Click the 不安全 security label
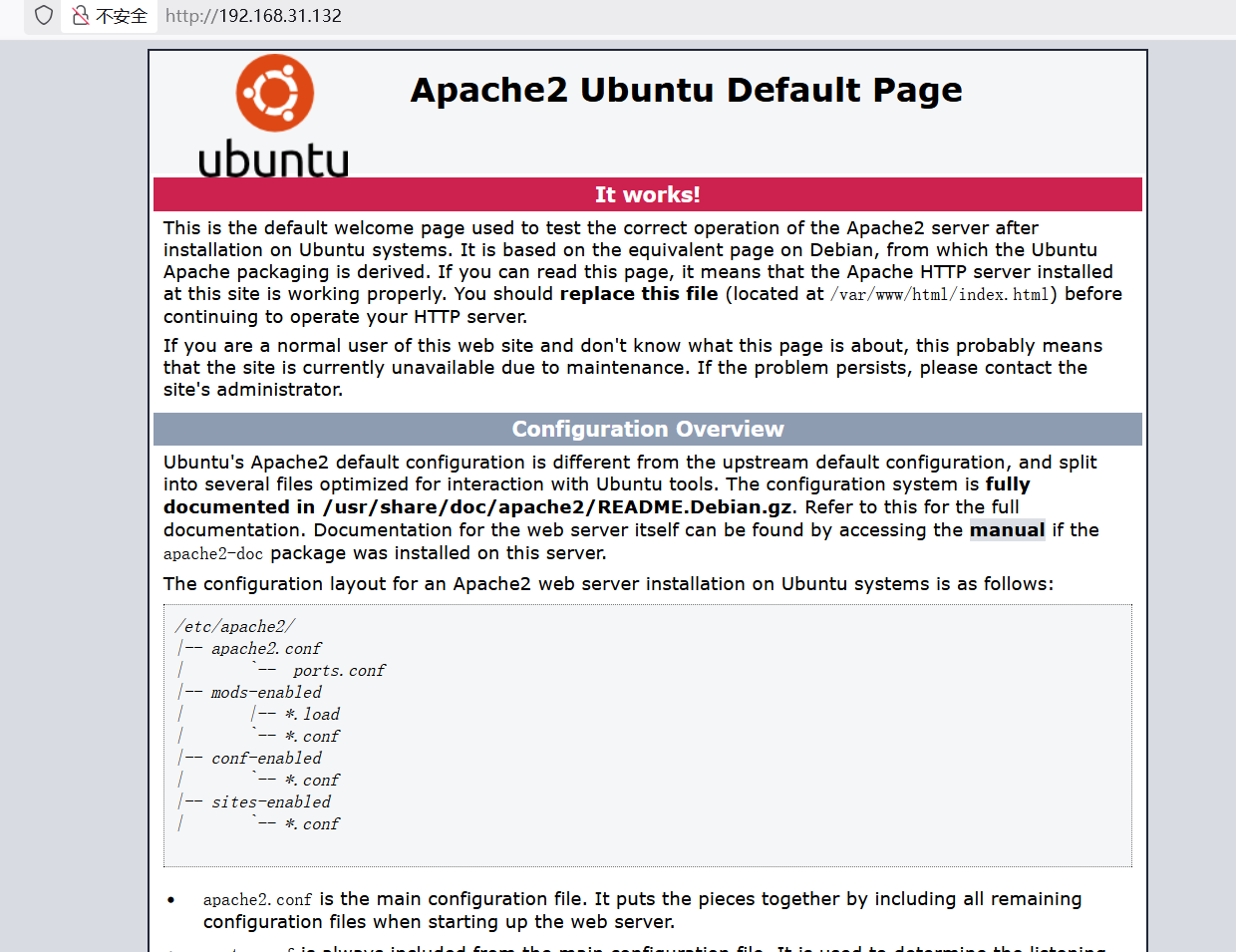Screen dimensions: 1236x952 122,16
